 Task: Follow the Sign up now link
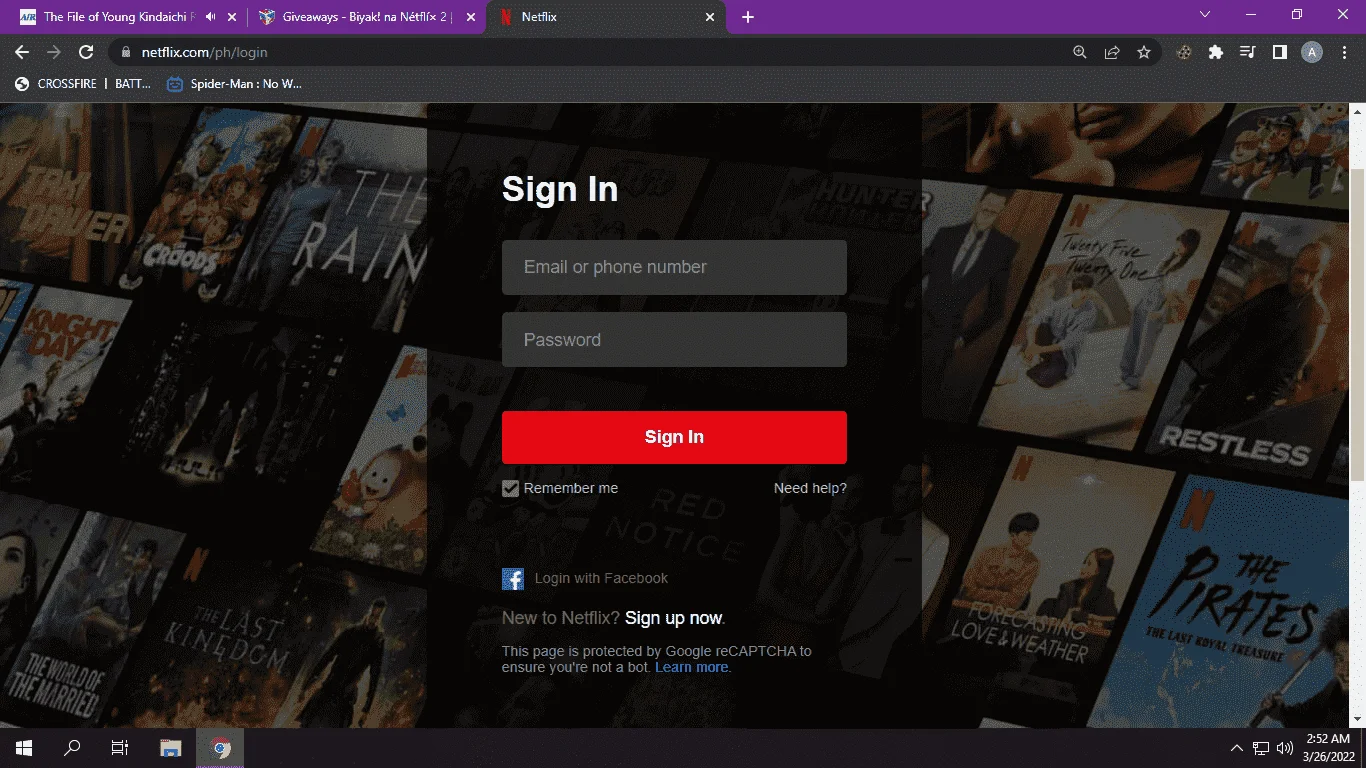(x=673, y=618)
